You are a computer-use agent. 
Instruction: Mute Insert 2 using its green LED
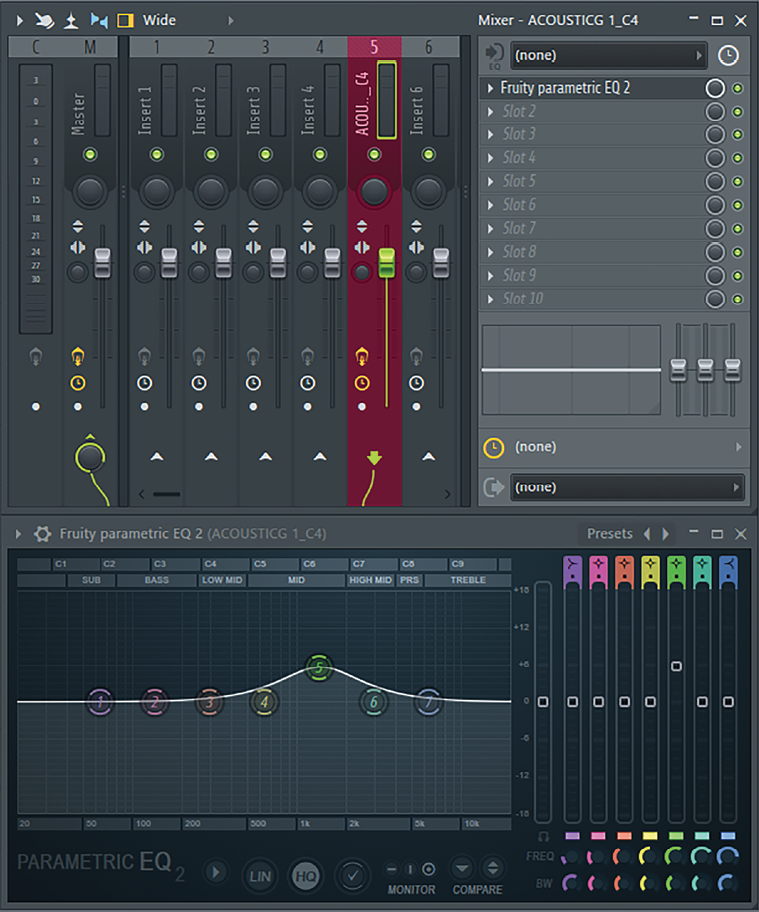(x=211, y=154)
